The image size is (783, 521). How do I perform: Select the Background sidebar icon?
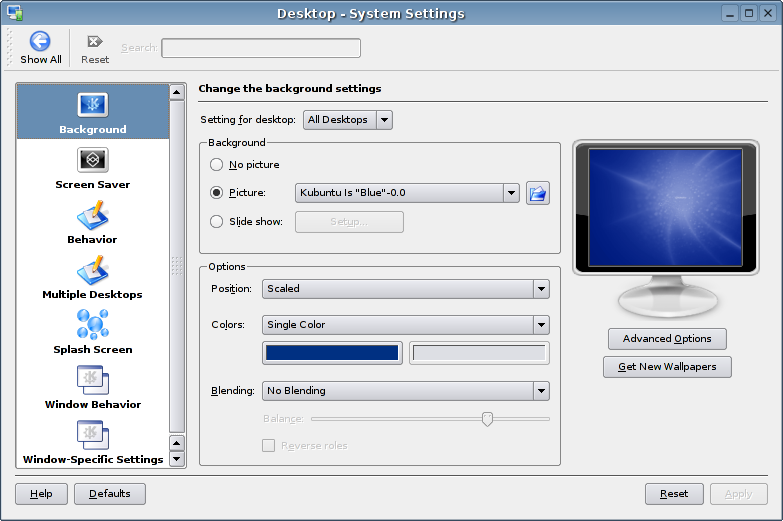(x=93, y=105)
